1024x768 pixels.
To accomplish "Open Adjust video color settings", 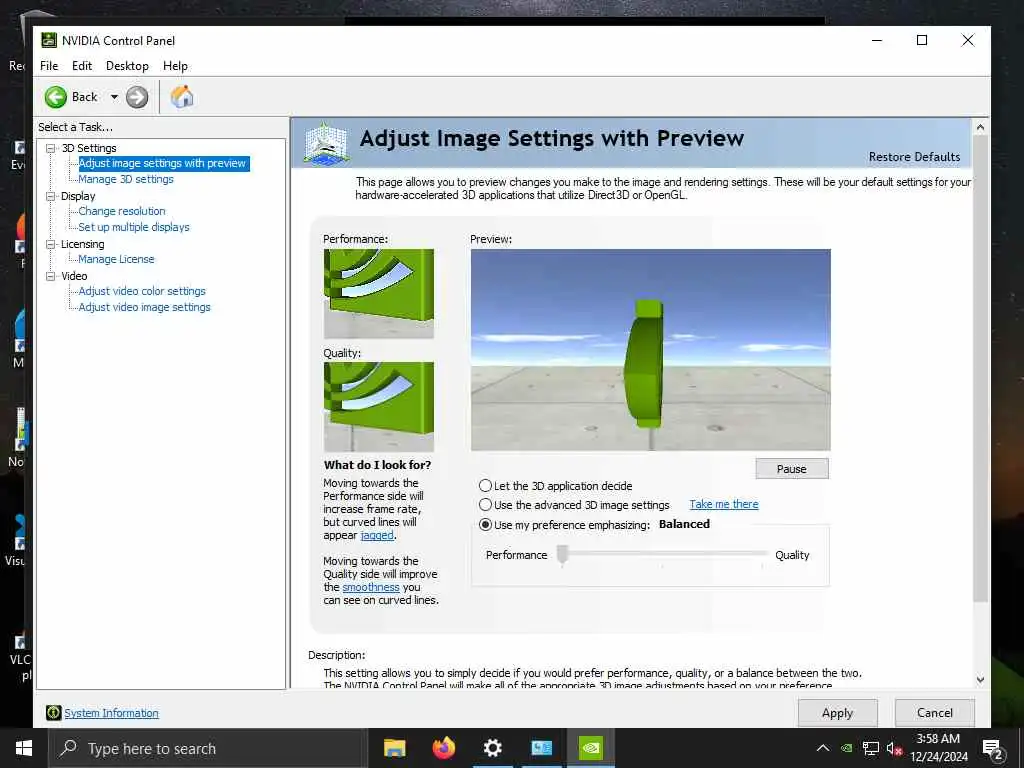I will click(x=142, y=291).
